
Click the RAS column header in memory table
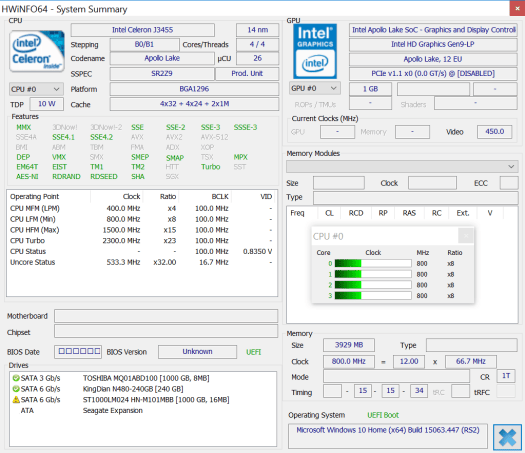[x=409, y=213]
